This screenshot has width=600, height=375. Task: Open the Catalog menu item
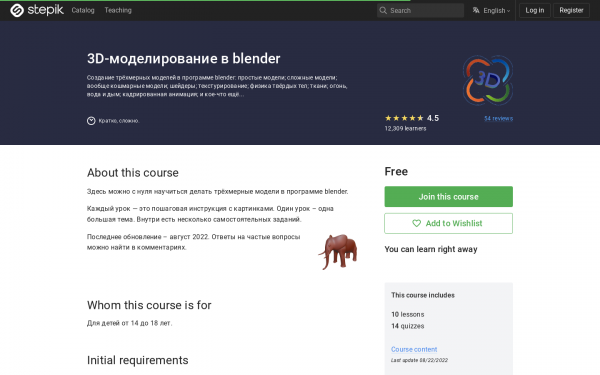pos(83,10)
